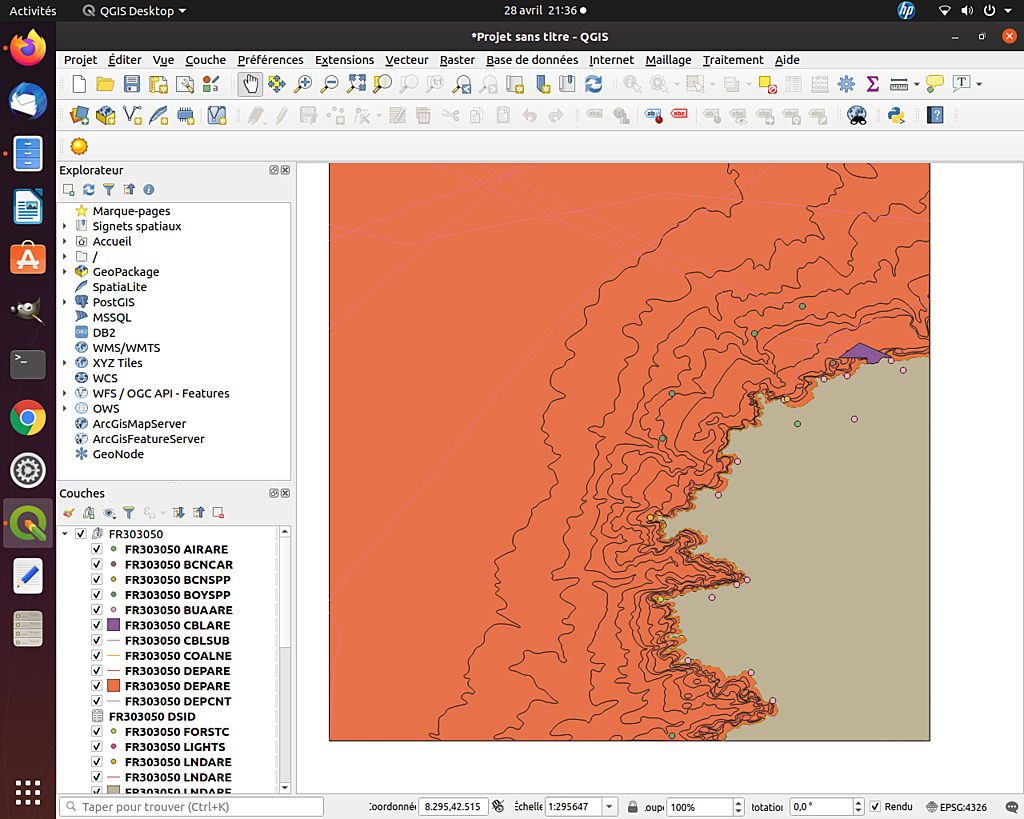The width and height of the screenshot is (1024, 819).
Task: Open layer filter funnel in Couches panel
Action: coord(129,513)
